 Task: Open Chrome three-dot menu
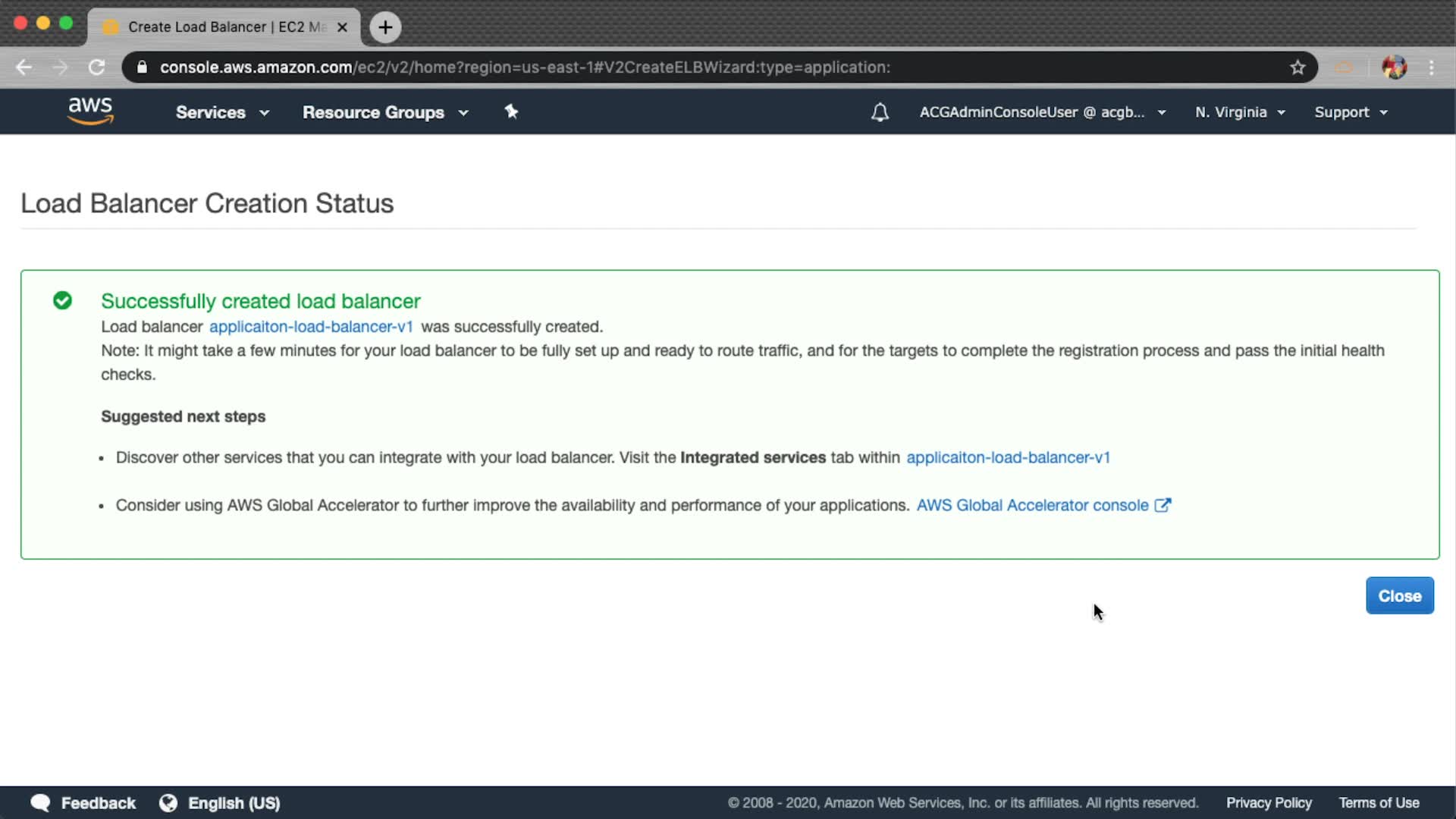(1432, 67)
